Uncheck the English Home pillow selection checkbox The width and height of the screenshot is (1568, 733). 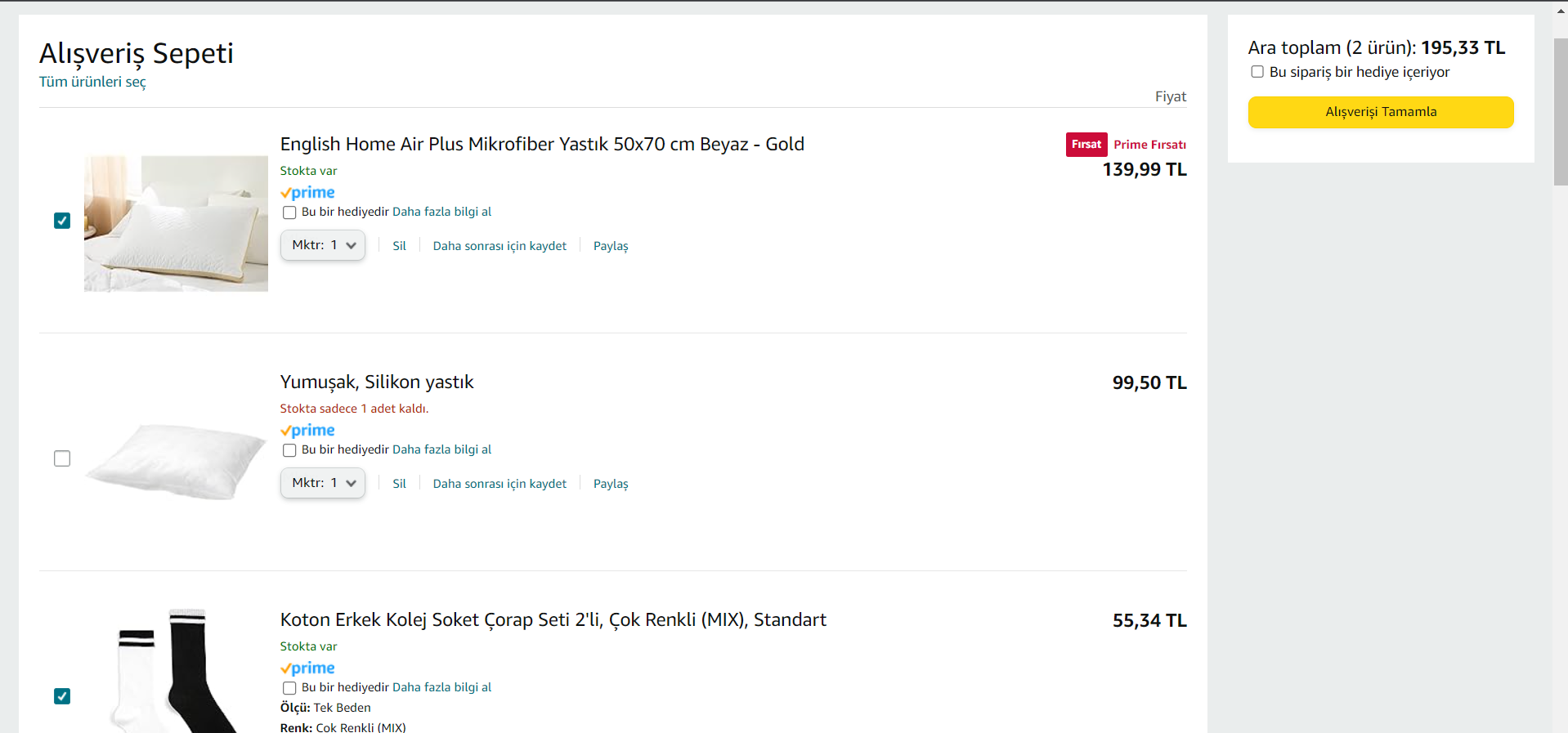tap(62, 221)
